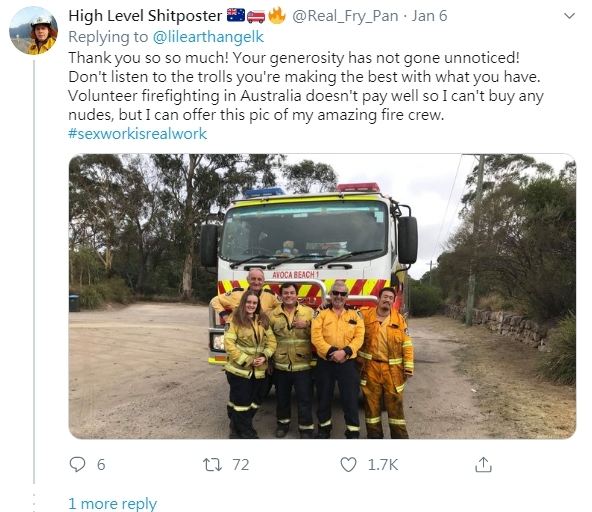Click the fire truck emoji in name
Image resolution: width=592 pixels, height=512 pixels.
[256, 16]
